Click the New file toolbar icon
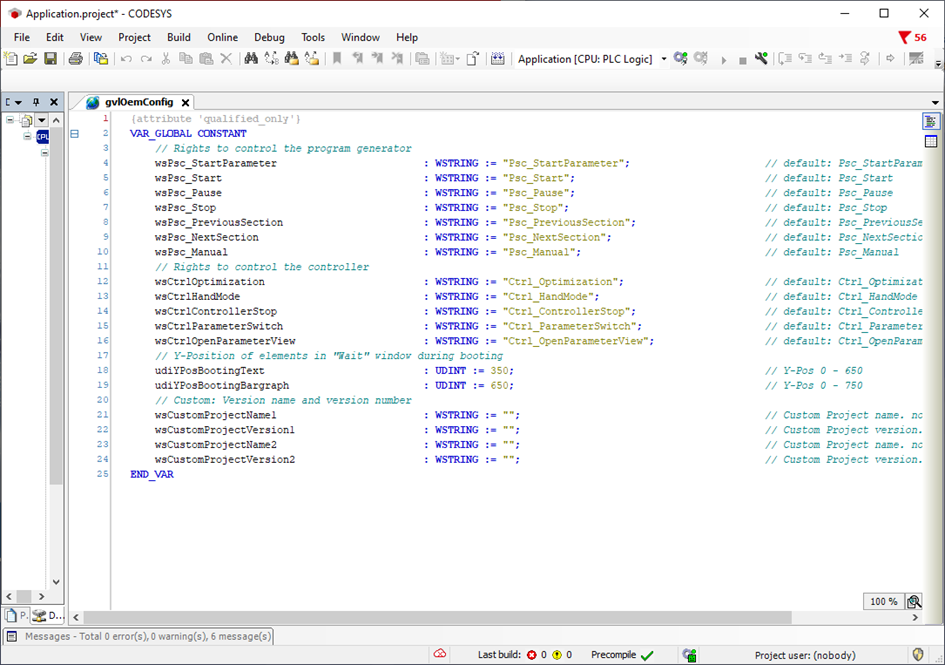The width and height of the screenshot is (945, 665). pyautogui.click(x=11, y=59)
